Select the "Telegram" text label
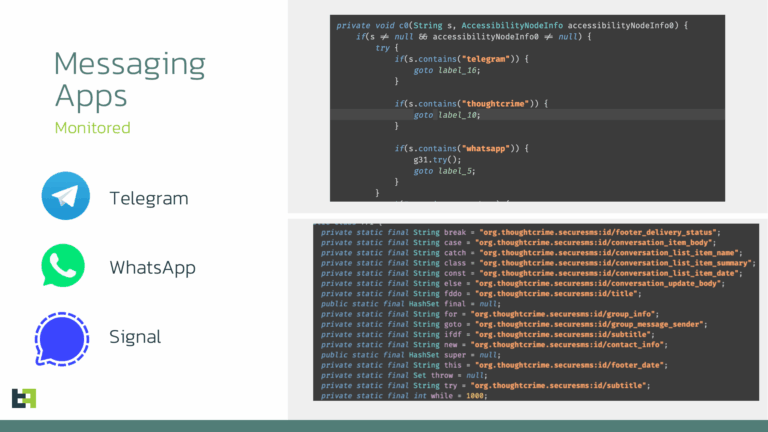768x432 pixels. pyautogui.click(x=149, y=198)
